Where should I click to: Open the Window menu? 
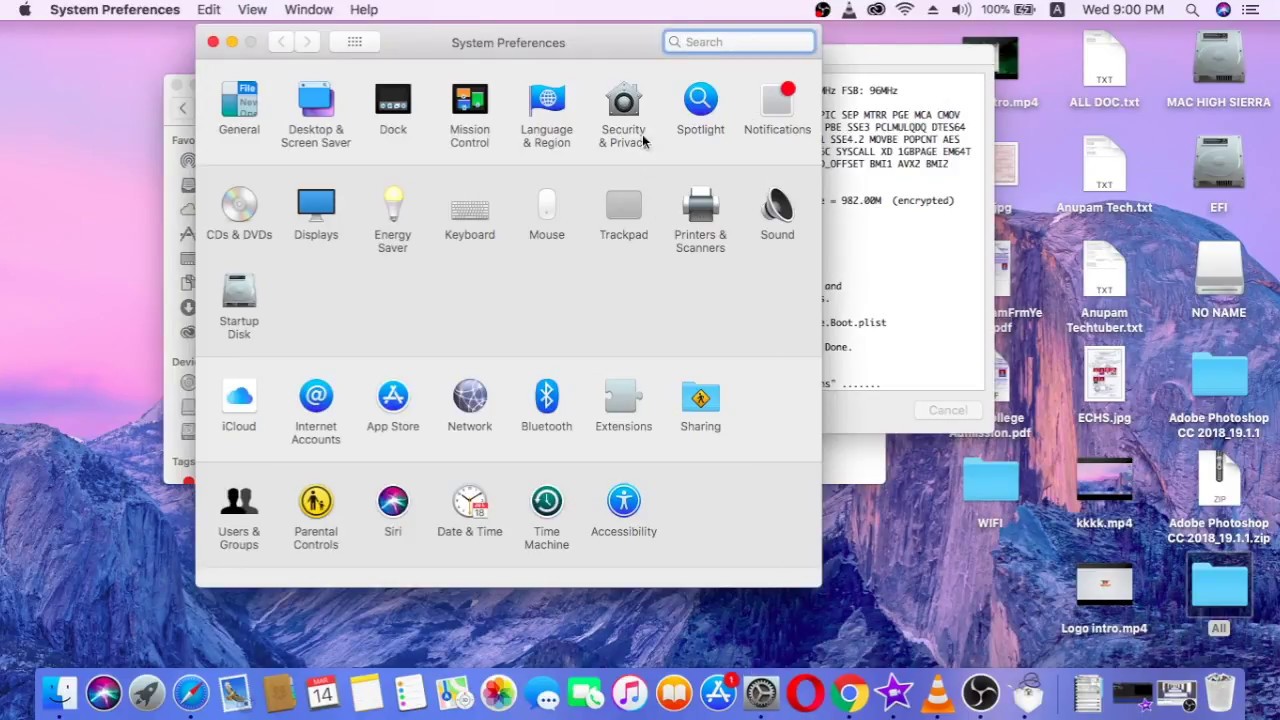(308, 10)
